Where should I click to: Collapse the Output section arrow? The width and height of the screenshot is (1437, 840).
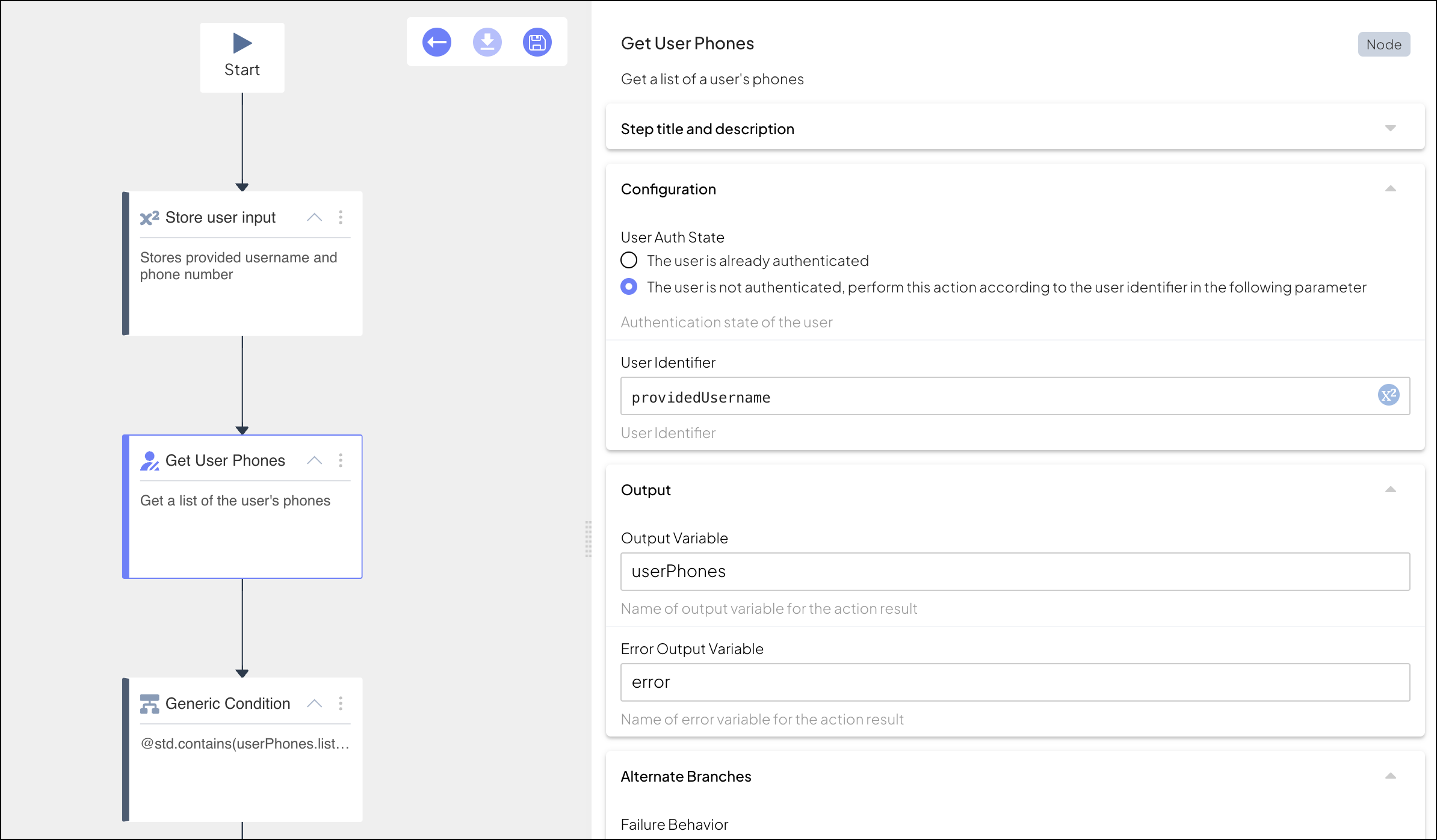pos(1390,489)
